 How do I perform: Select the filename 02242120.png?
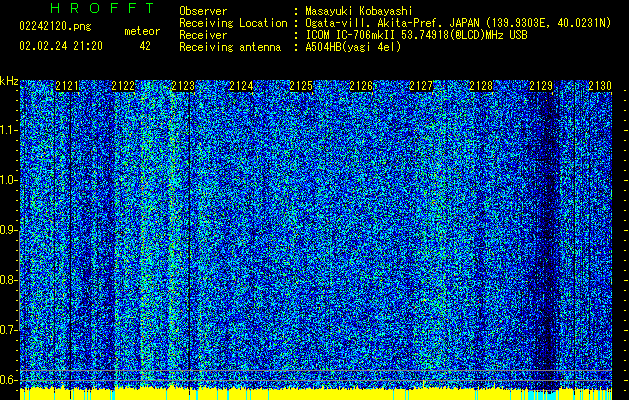55,26
